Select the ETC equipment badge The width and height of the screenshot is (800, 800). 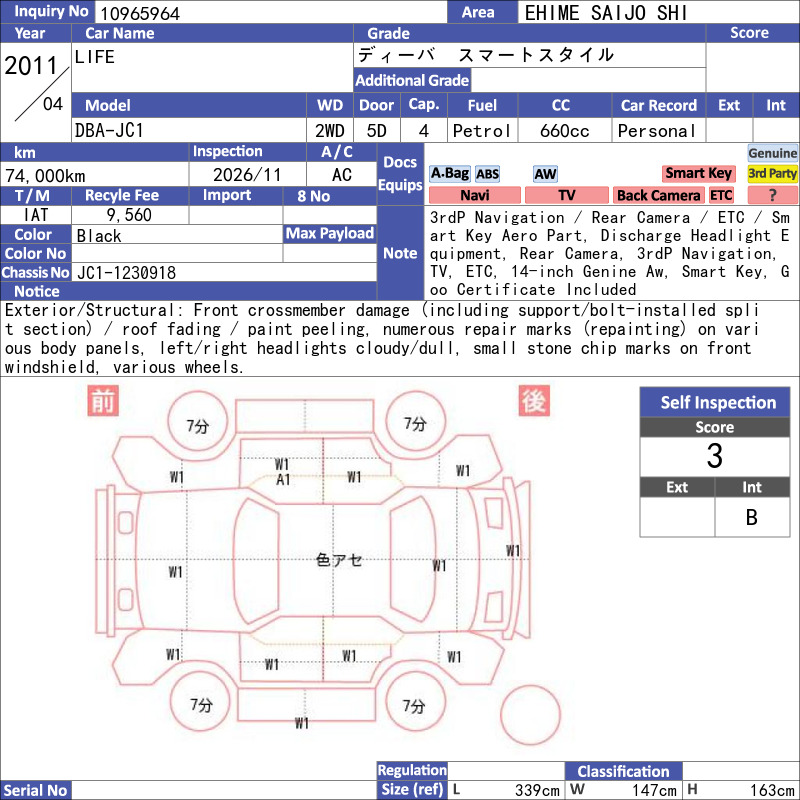[x=721, y=195]
